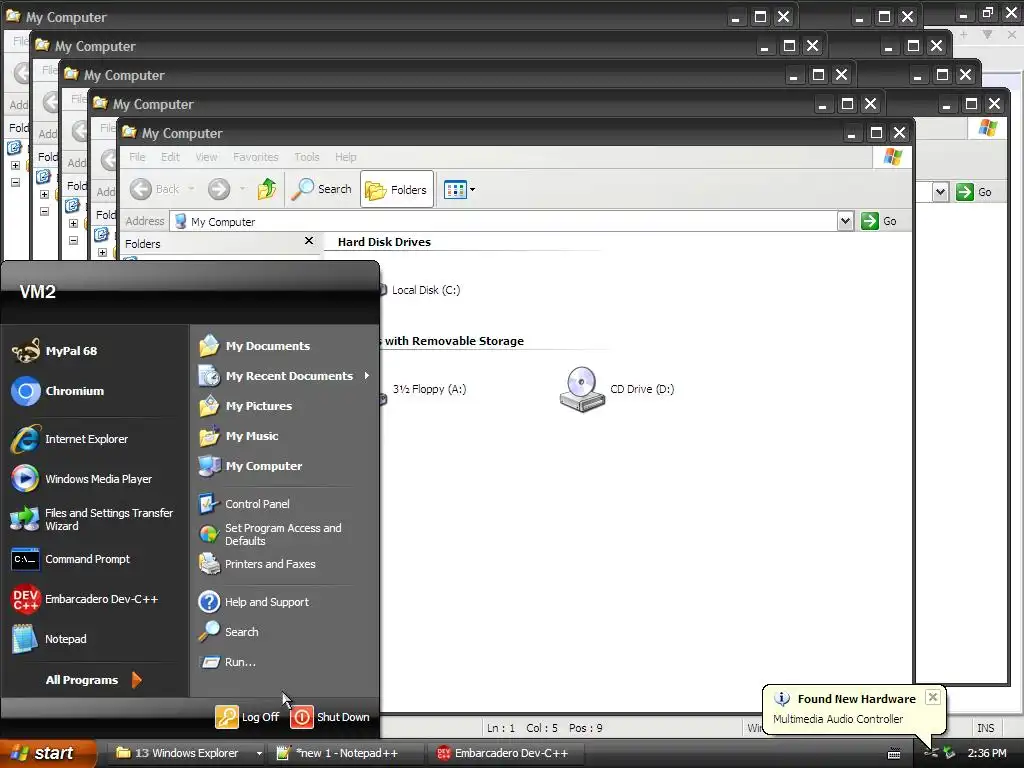Screen dimensions: 1024x768
Task: Click Go button in background window
Action: pyautogui.click(x=974, y=192)
